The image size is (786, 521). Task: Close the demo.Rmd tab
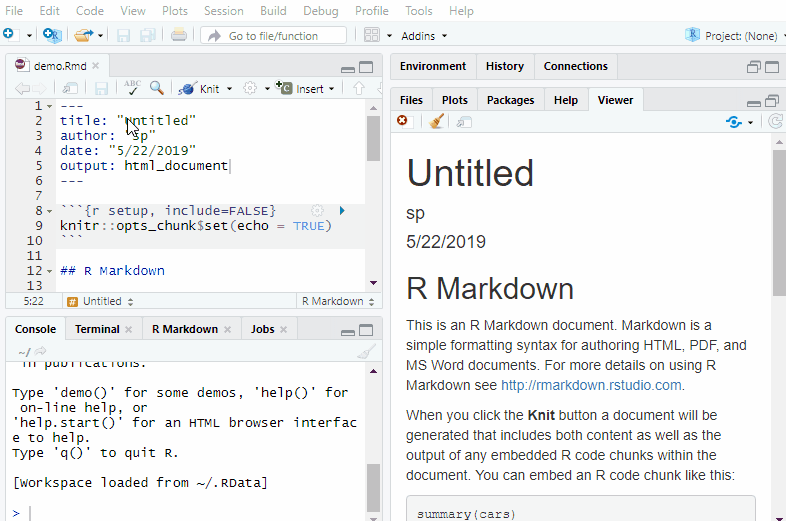(96, 66)
